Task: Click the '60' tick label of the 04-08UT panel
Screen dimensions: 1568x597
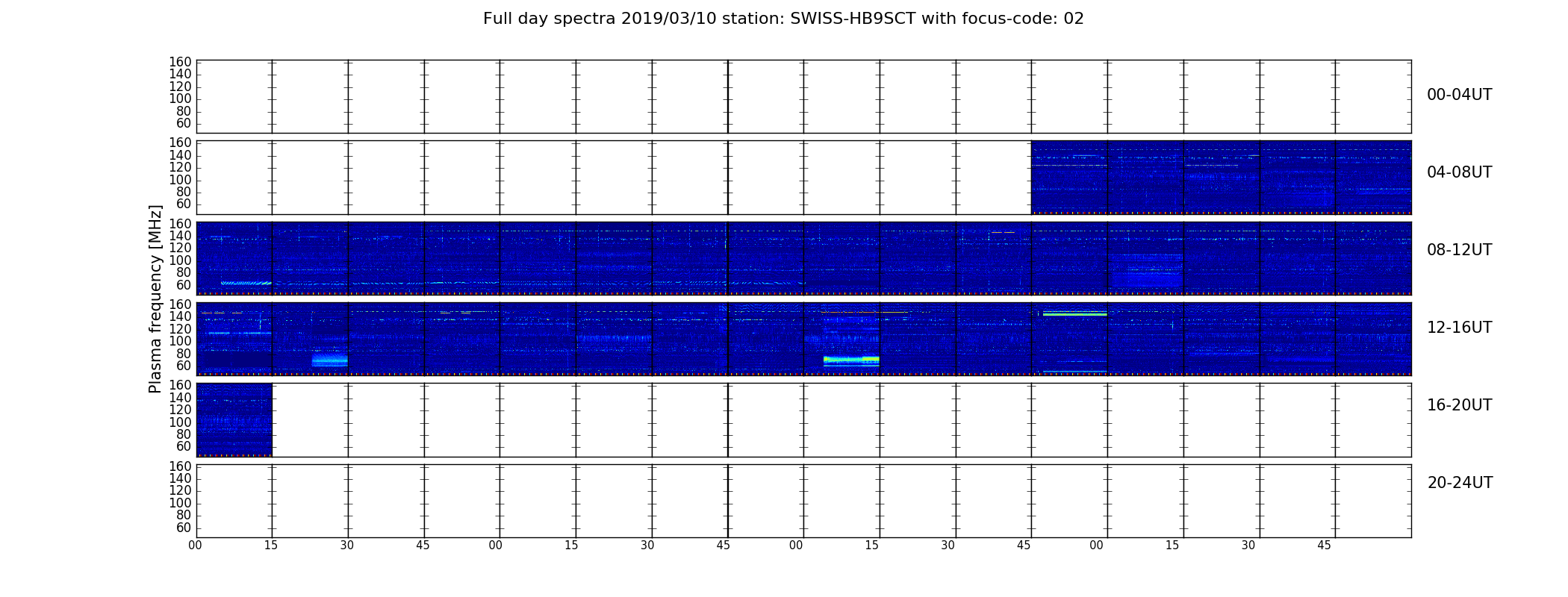Action: (184, 204)
